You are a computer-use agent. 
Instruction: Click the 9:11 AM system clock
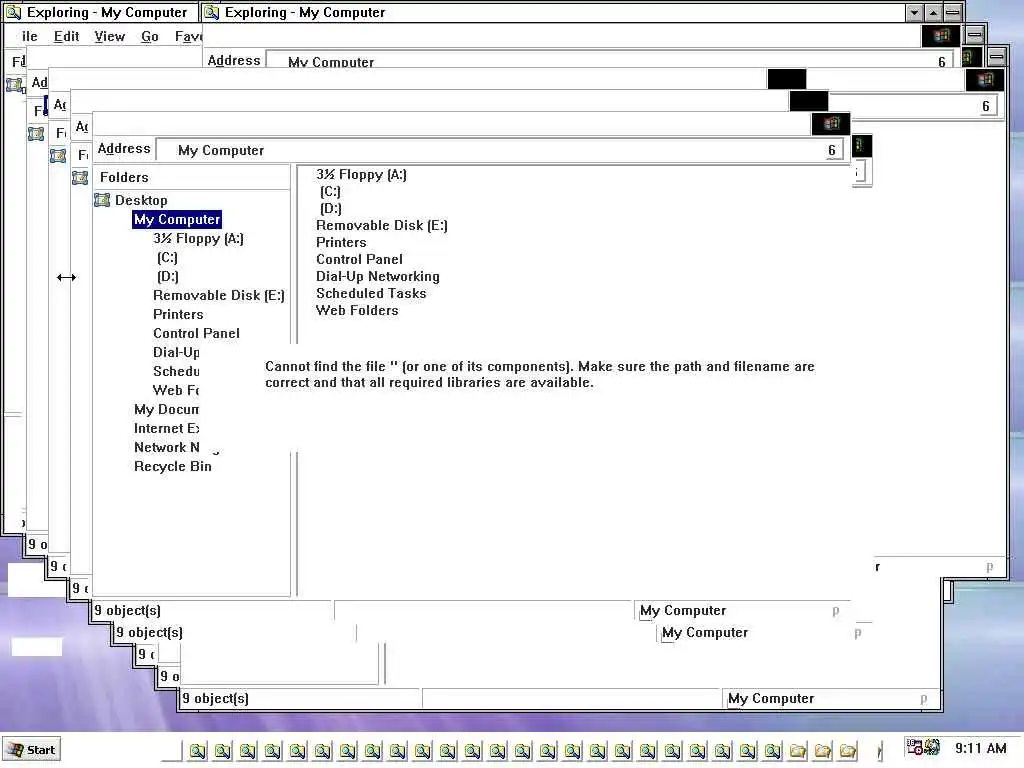tap(980, 748)
